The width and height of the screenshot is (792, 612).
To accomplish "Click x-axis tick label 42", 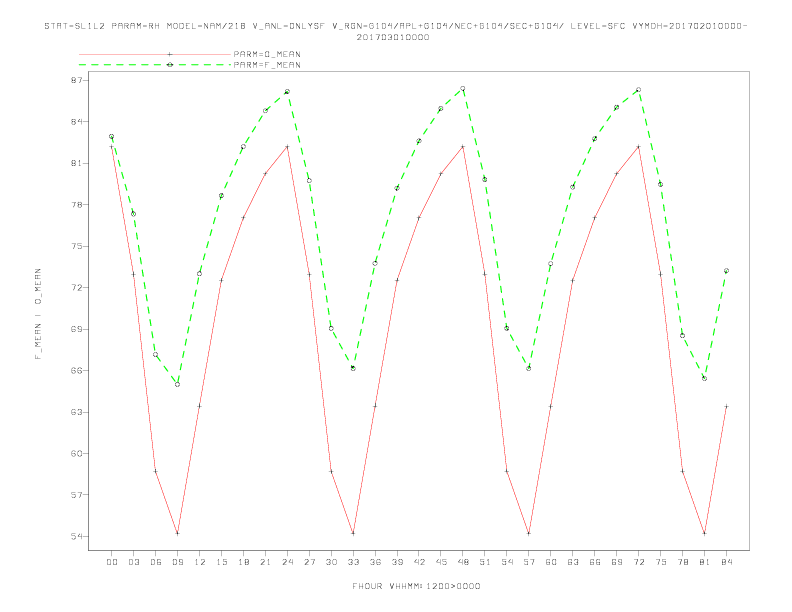I will pyautogui.click(x=419, y=562).
